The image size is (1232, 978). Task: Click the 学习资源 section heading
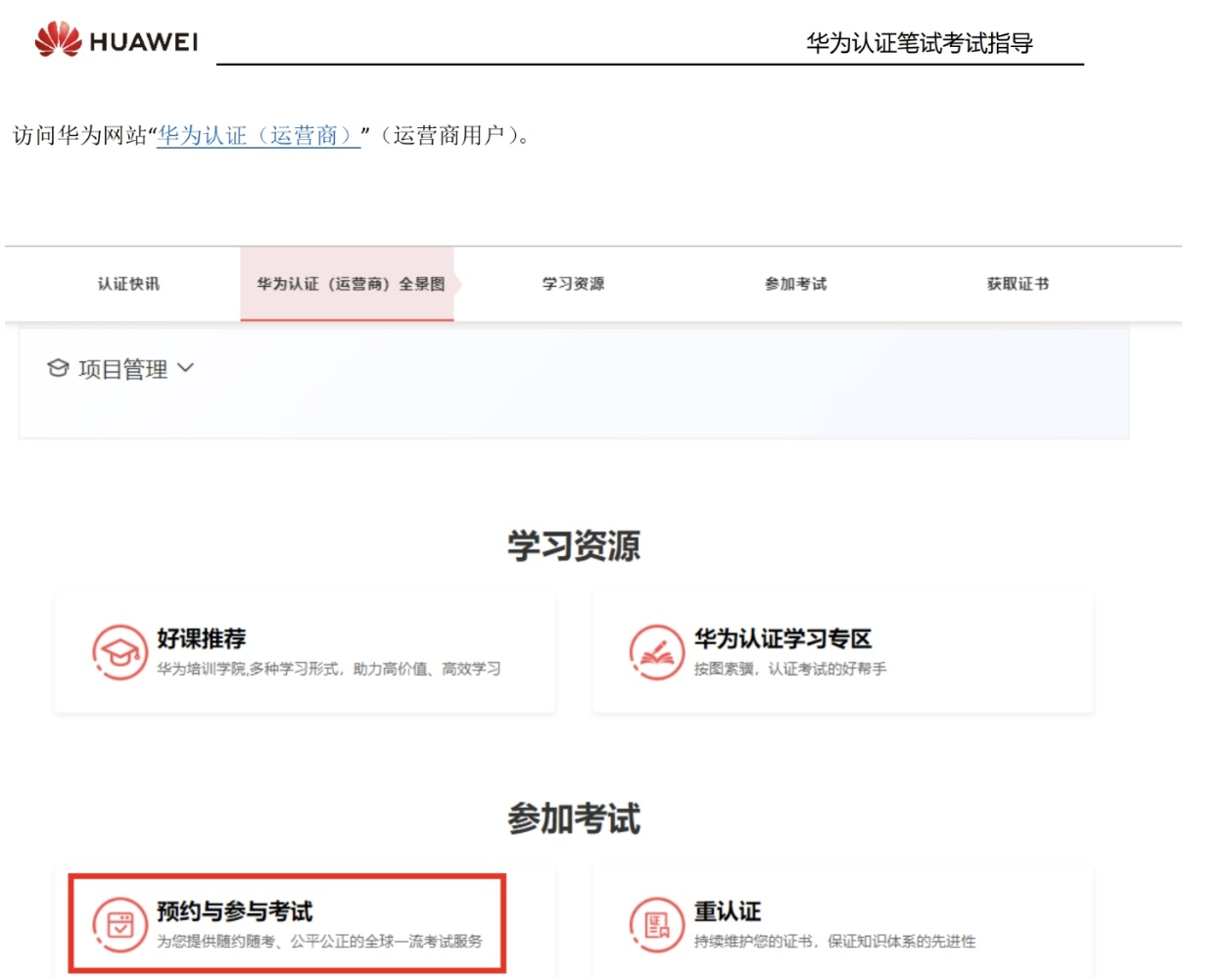[x=574, y=545]
